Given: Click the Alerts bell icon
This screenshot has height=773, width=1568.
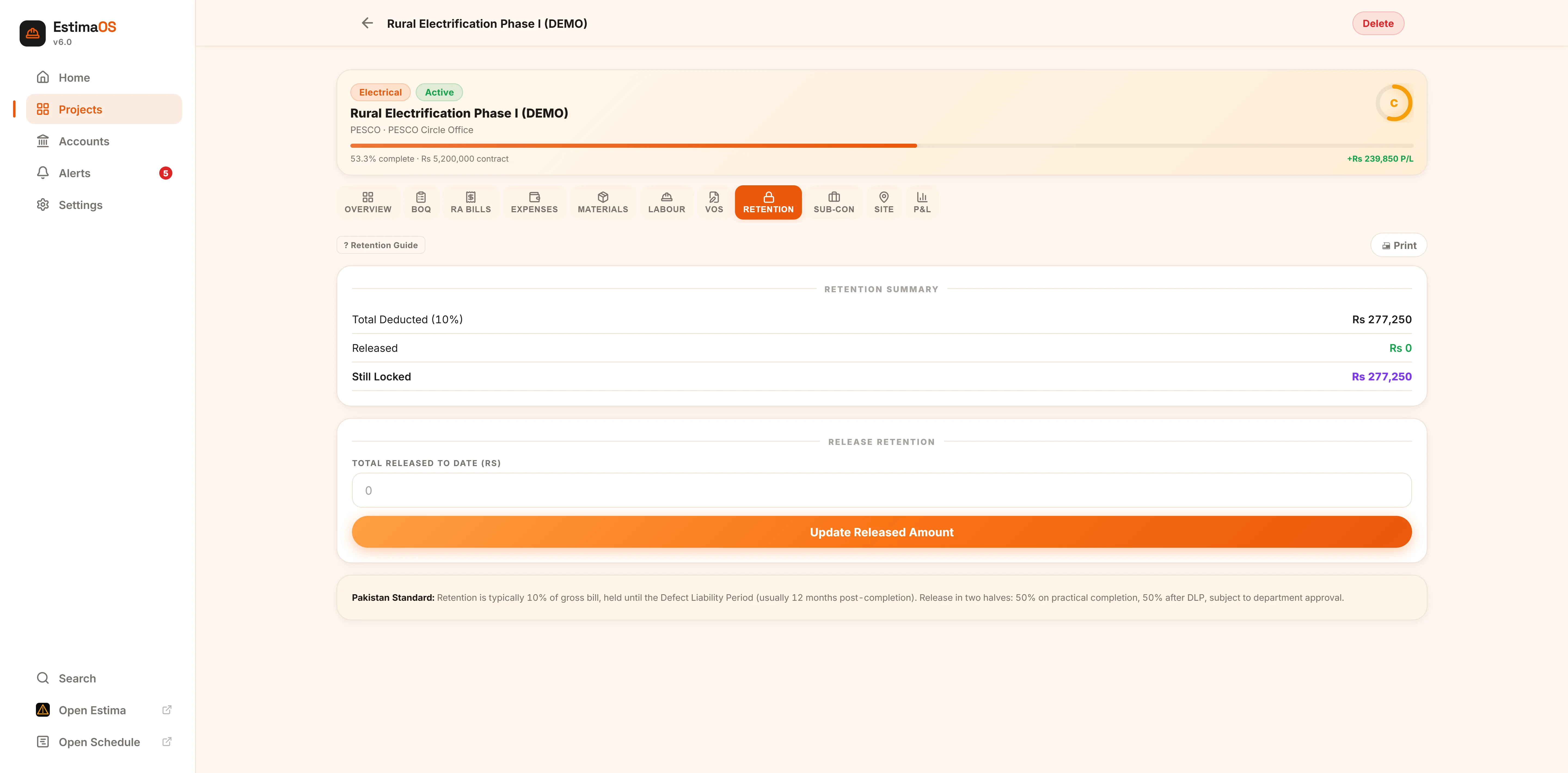Looking at the screenshot, I should pyautogui.click(x=43, y=173).
